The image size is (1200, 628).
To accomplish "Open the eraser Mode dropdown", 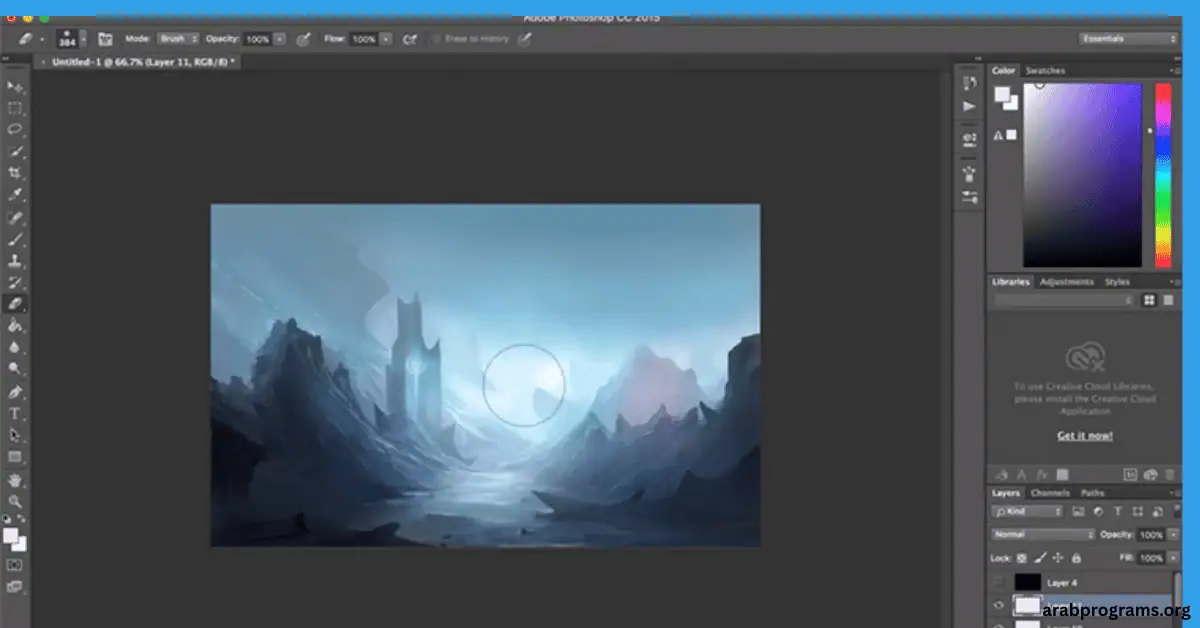I will 178,39.
